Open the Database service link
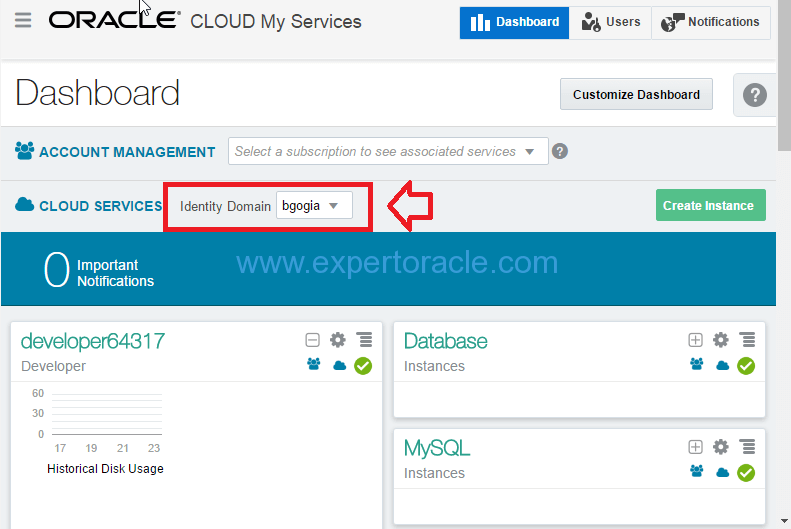 click(x=445, y=341)
